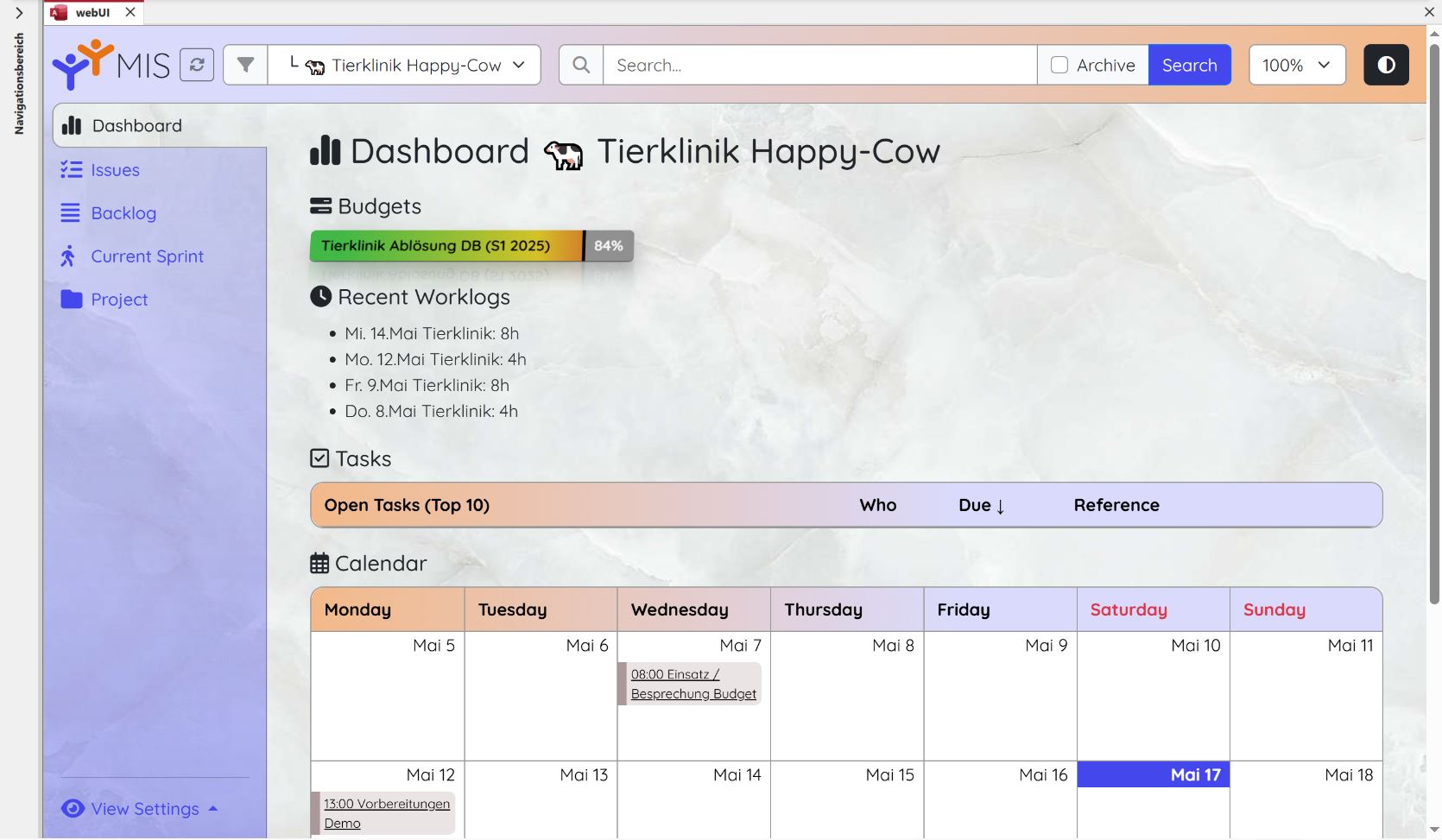Enable the Archive checkbox
This screenshot has height=840, width=1442.
(x=1059, y=65)
